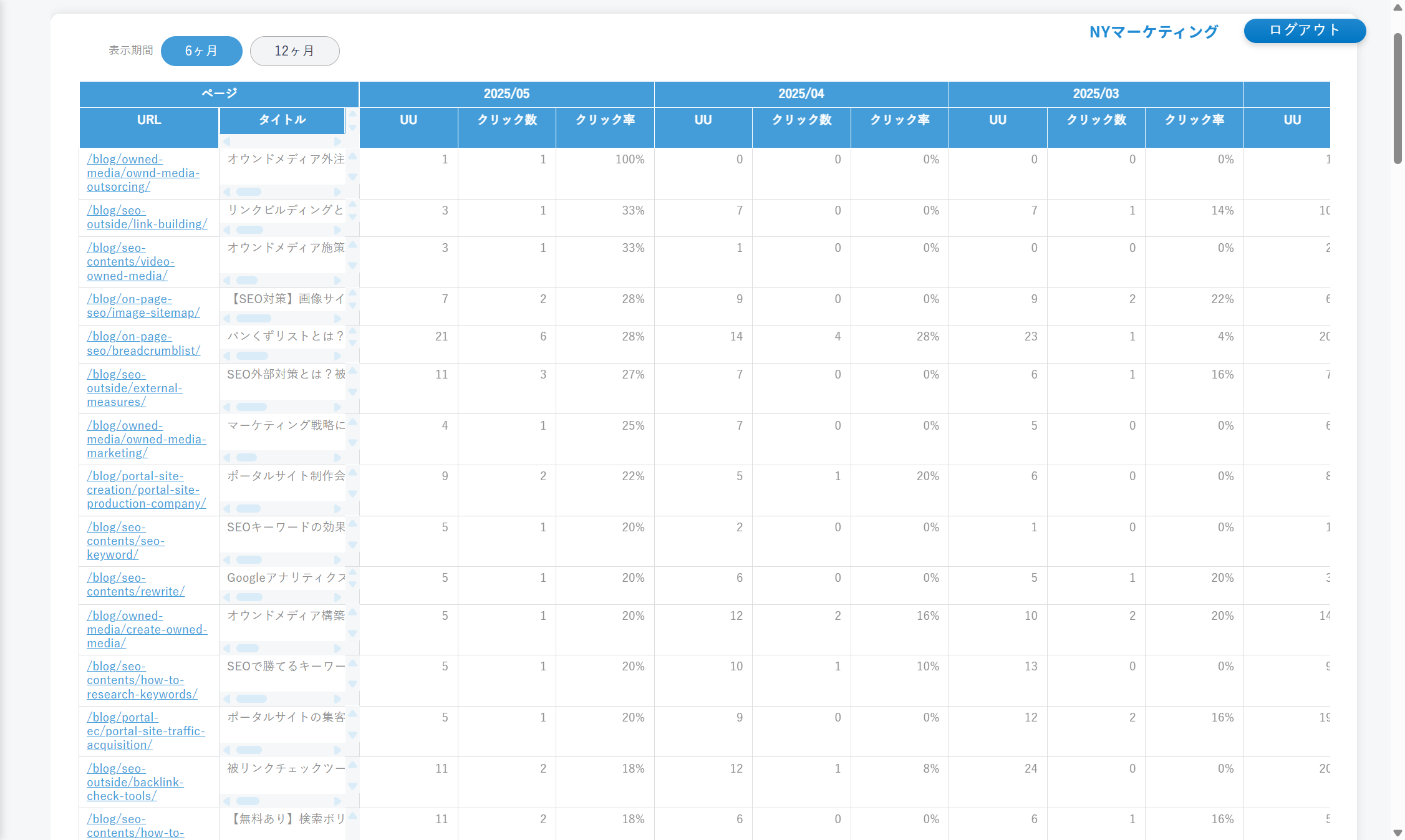1405x840 pixels.
Task: Click the page scrollbar up arrow
Action: [x=1398, y=7]
